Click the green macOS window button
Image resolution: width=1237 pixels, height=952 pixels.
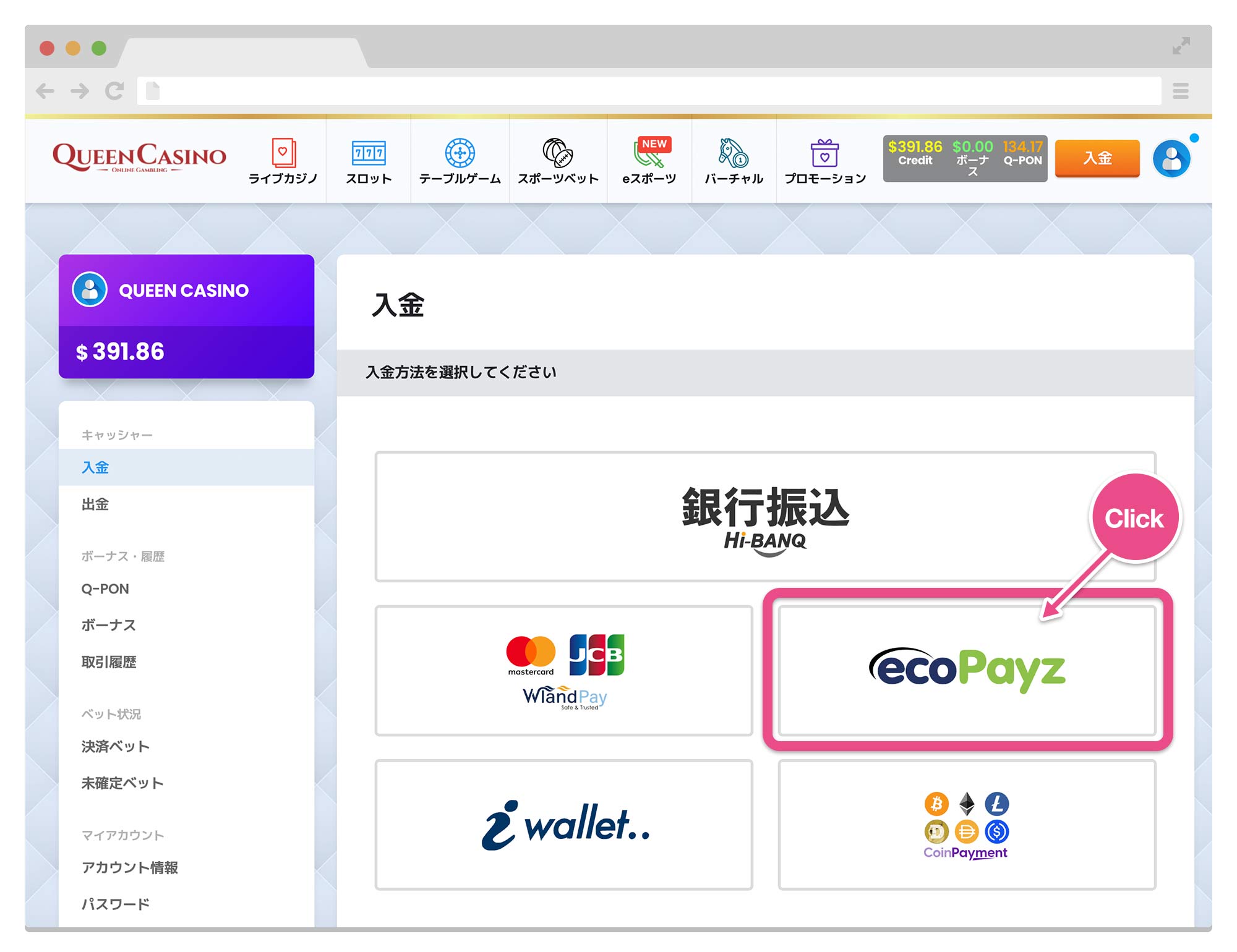99,48
